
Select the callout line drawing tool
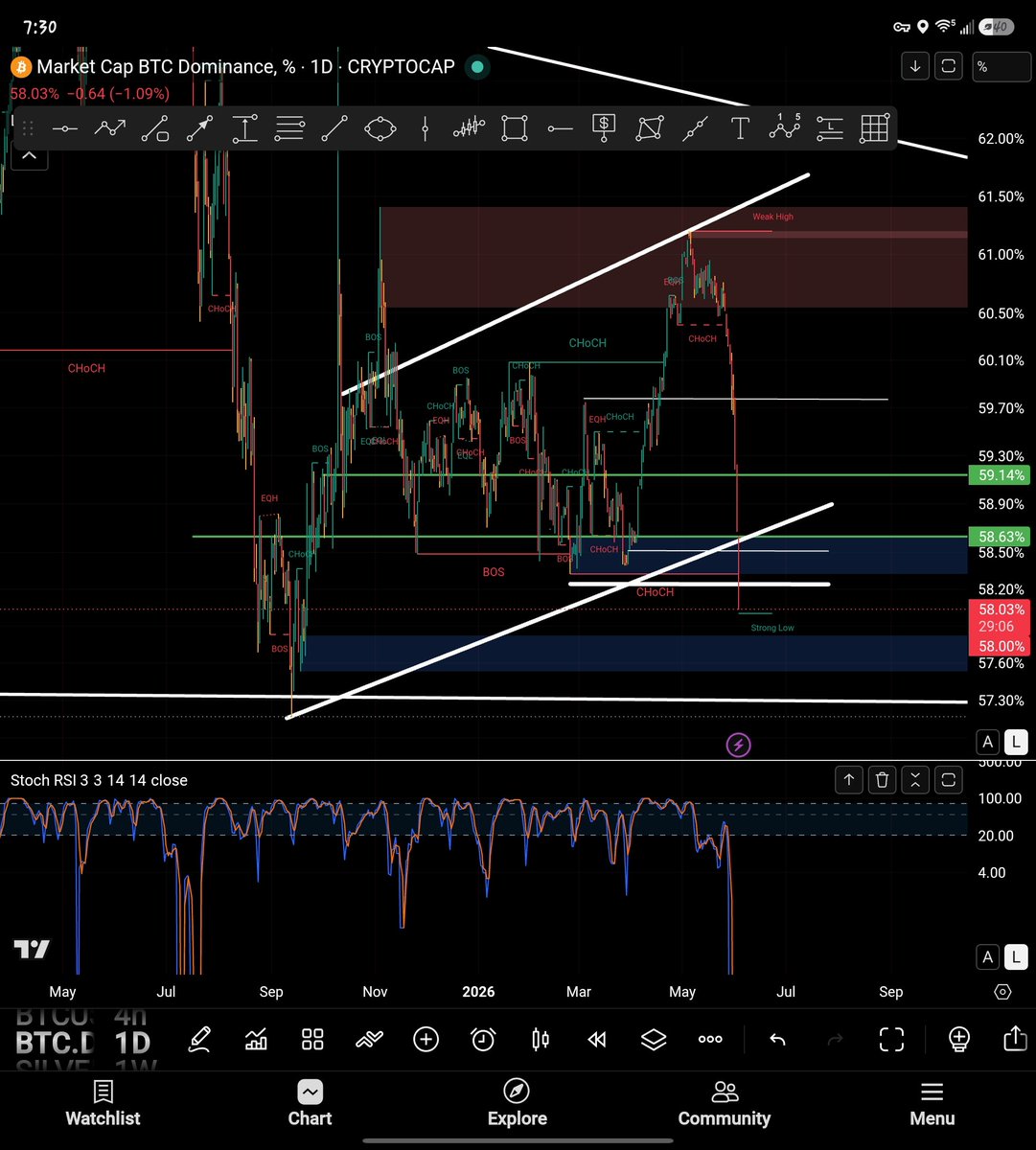[154, 128]
